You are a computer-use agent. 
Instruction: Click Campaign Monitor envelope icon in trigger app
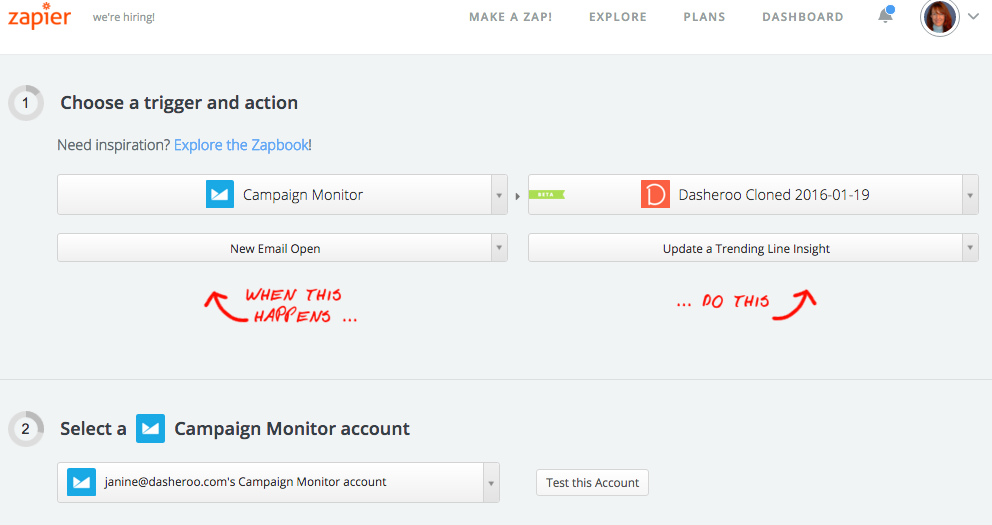pos(220,194)
